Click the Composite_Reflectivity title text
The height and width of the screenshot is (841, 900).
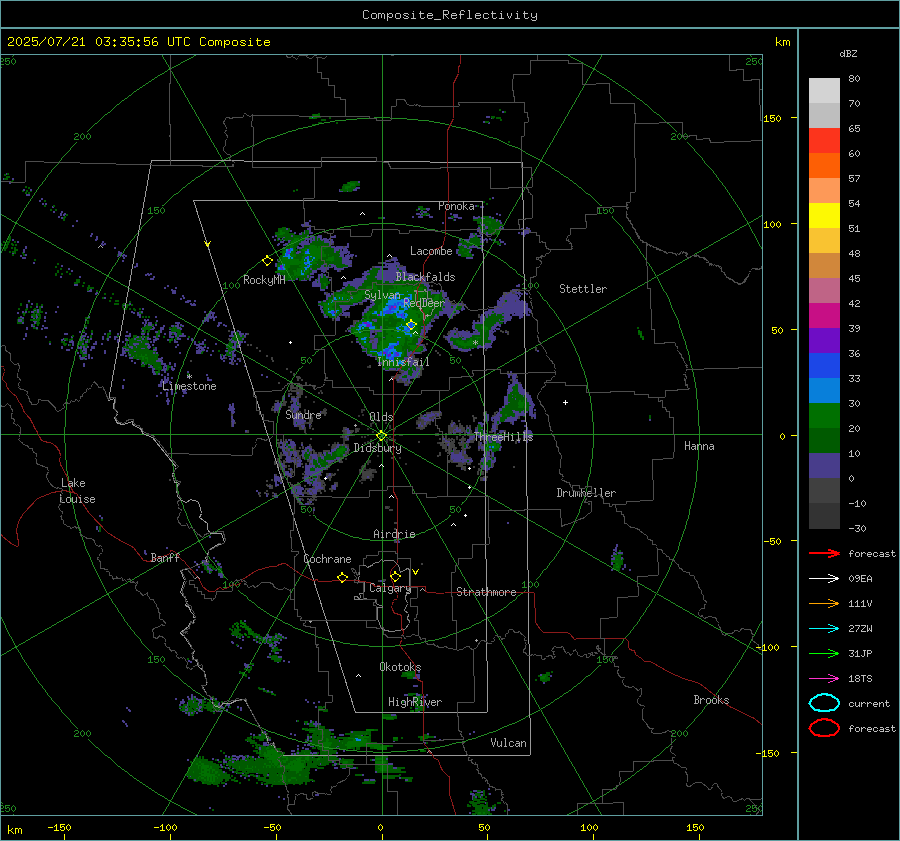449,15
